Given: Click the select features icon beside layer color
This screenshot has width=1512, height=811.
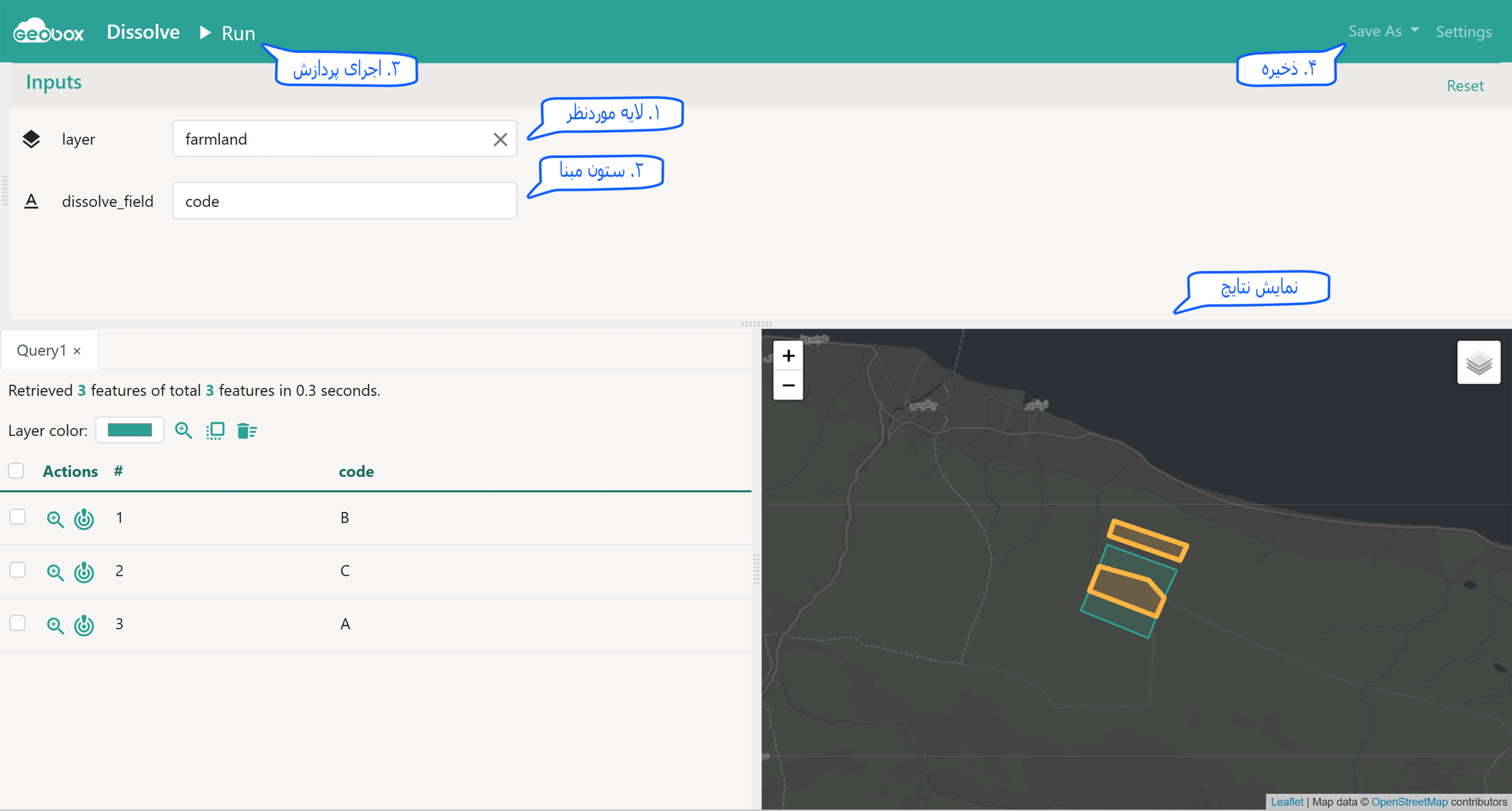Looking at the screenshot, I should [x=215, y=431].
